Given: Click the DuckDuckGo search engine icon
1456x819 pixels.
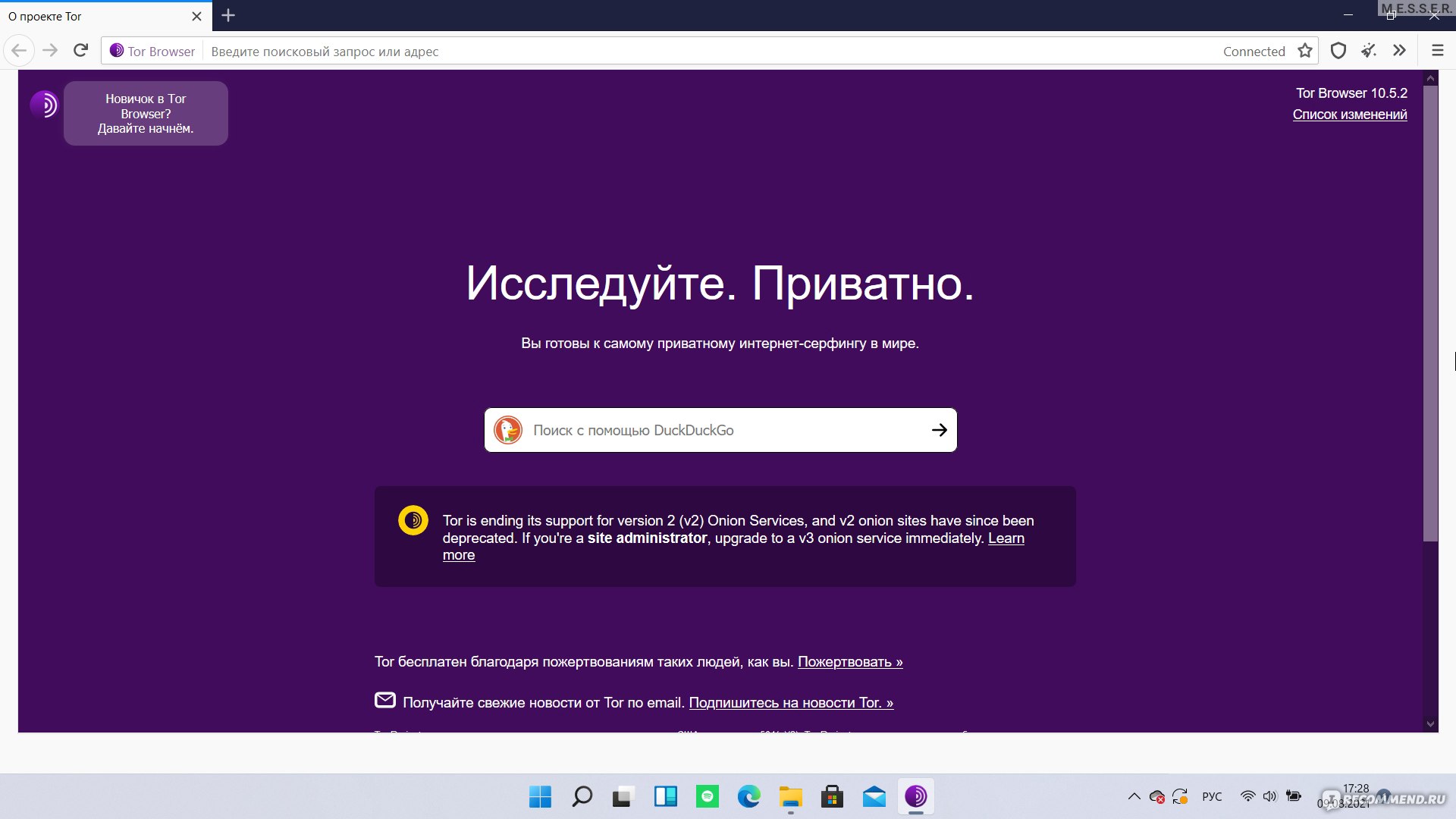Looking at the screenshot, I should pyautogui.click(x=510, y=430).
